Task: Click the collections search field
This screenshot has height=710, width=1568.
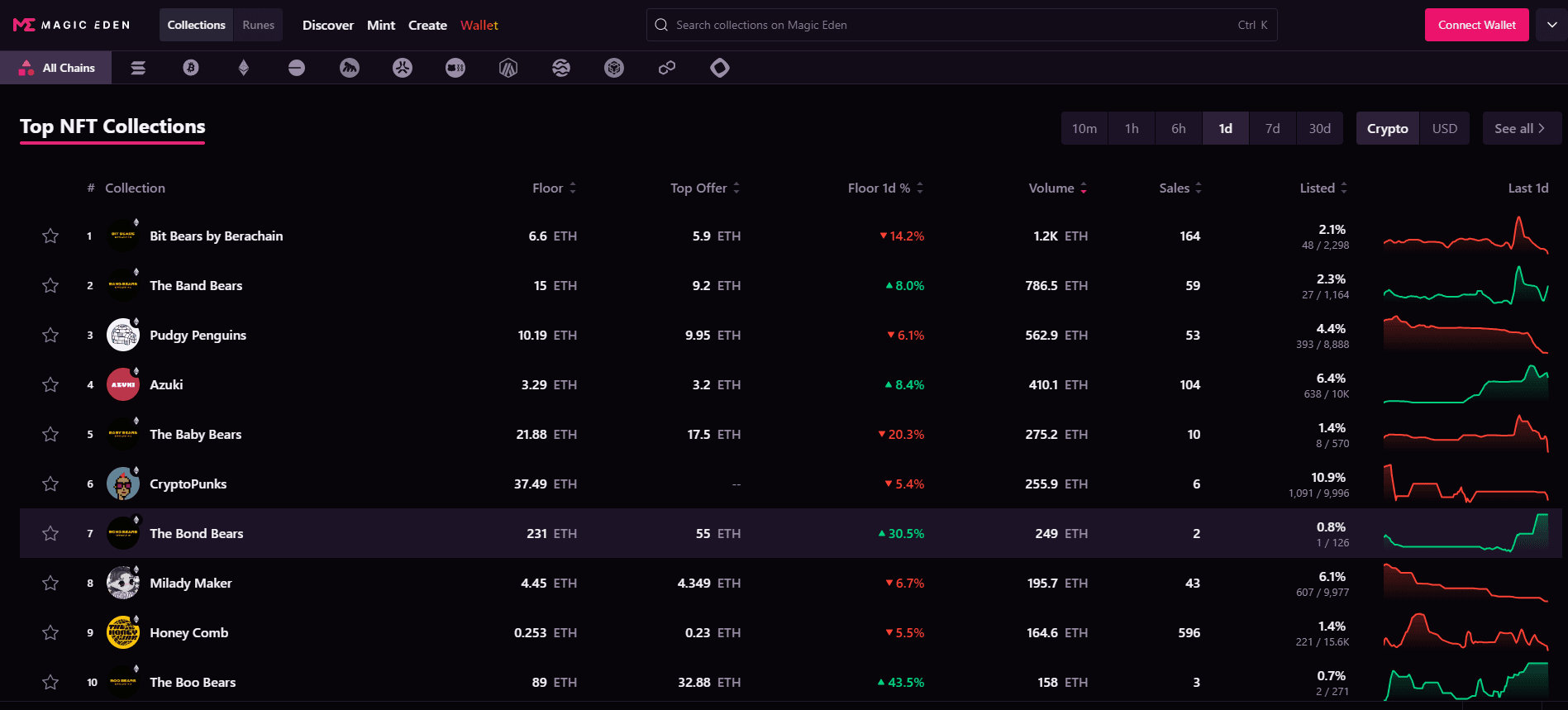Action: (x=951, y=25)
